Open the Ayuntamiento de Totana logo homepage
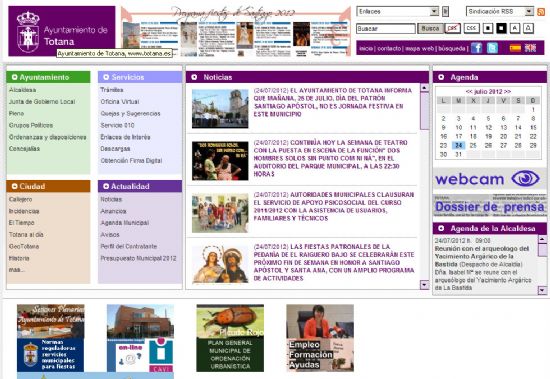Image resolution: width=550 pixels, height=379 pixels. tap(62, 31)
